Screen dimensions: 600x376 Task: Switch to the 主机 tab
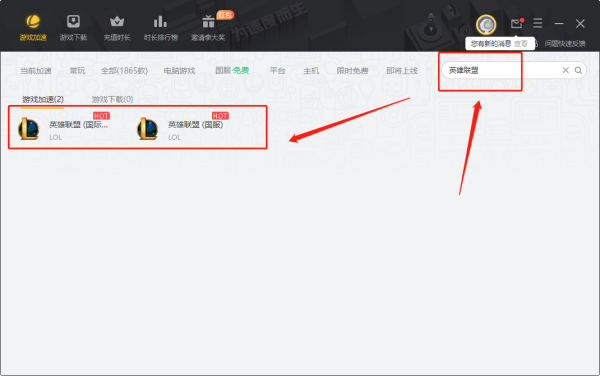pyautogui.click(x=311, y=71)
